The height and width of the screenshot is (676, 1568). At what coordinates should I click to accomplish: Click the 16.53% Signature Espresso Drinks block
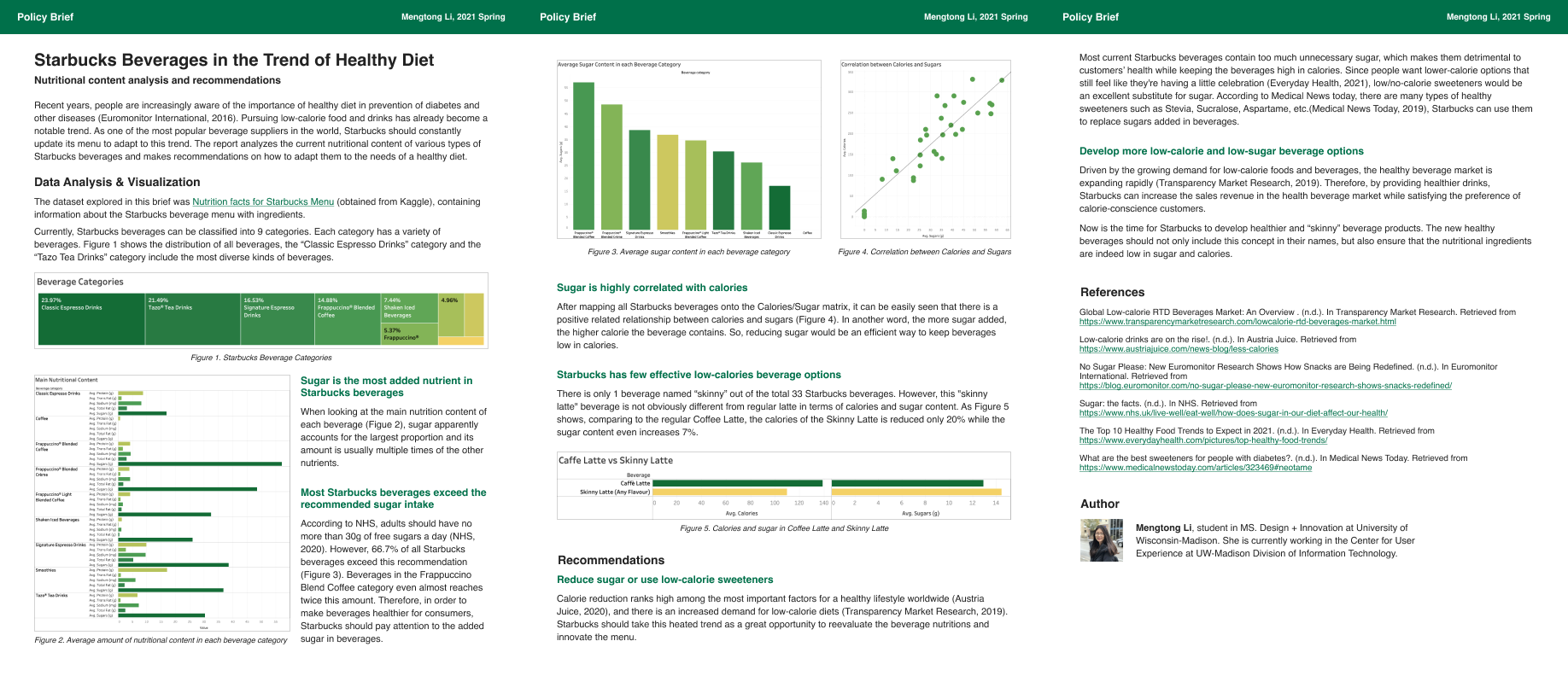pos(277,319)
